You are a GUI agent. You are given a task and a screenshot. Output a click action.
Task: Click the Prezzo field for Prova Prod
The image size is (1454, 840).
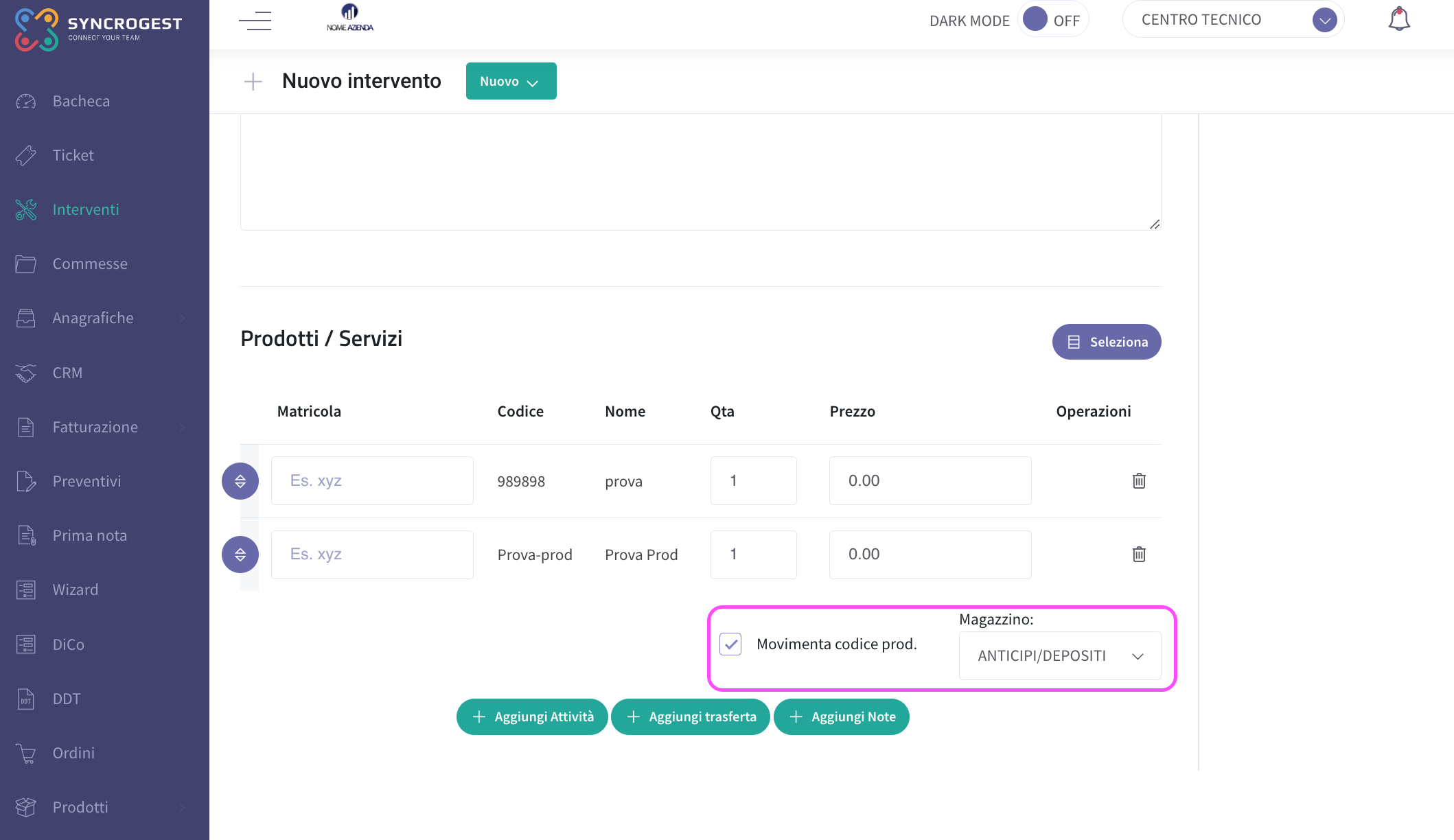tap(930, 555)
